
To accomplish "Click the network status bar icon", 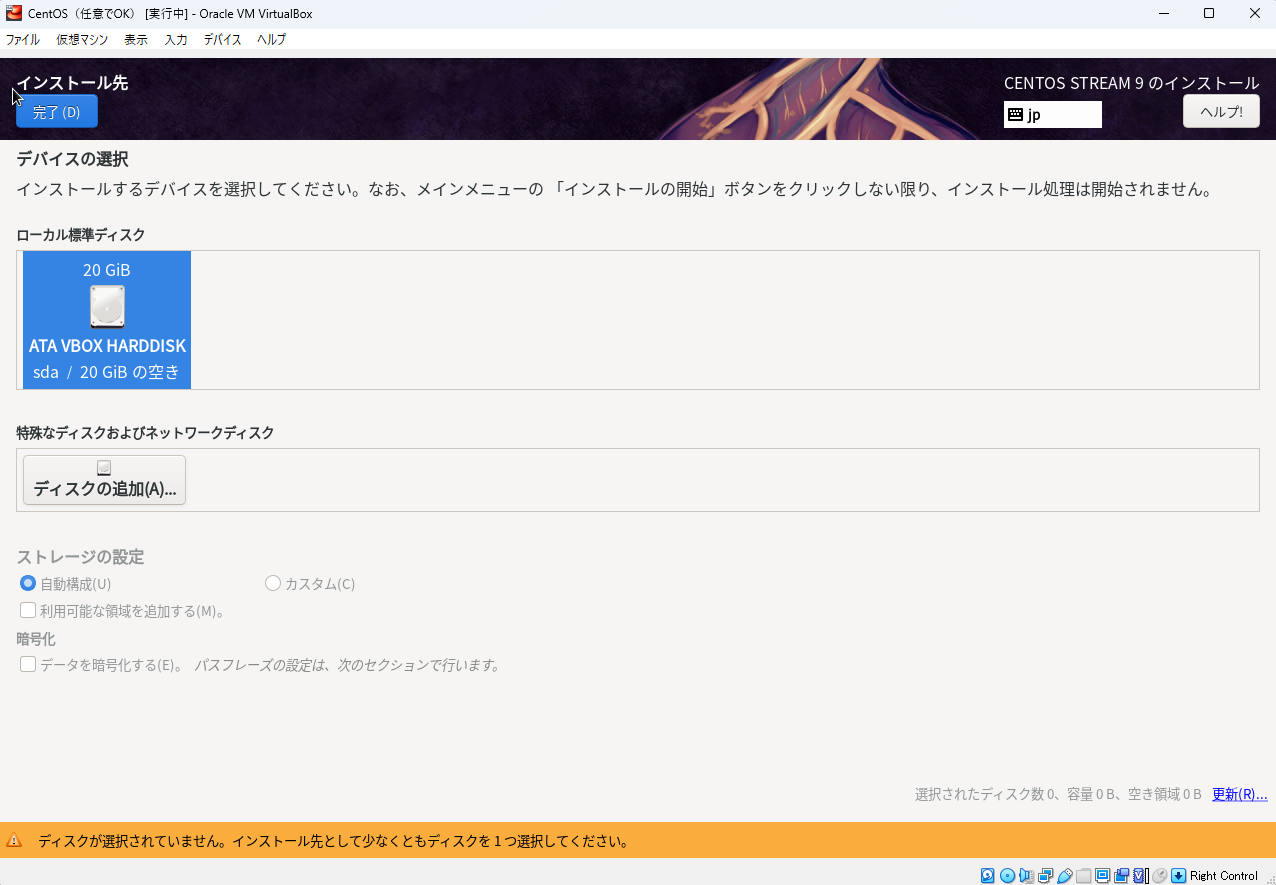I will click(x=1045, y=875).
